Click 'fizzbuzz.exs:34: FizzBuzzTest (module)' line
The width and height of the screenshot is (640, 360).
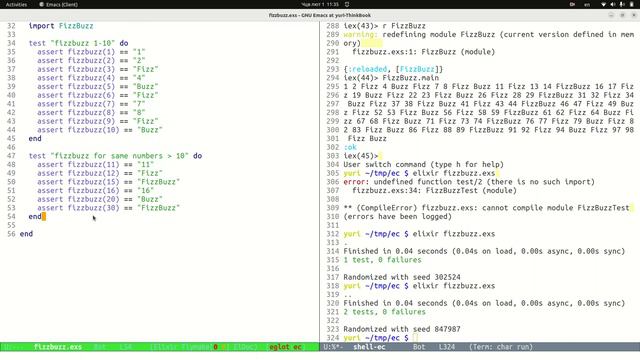click(x=434, y=191)
